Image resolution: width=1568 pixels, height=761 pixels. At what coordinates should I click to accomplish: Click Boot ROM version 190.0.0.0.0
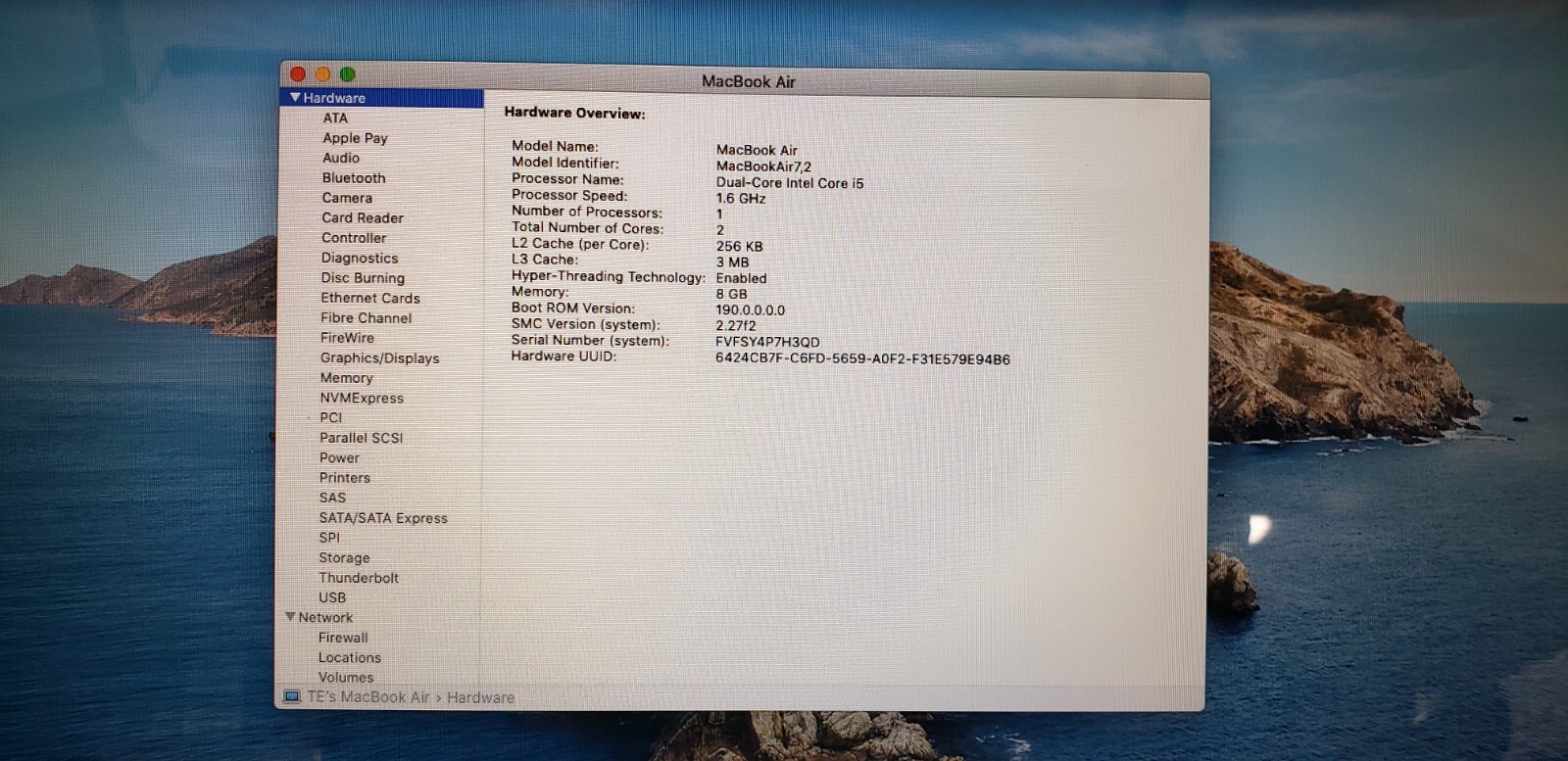(751, 309)
